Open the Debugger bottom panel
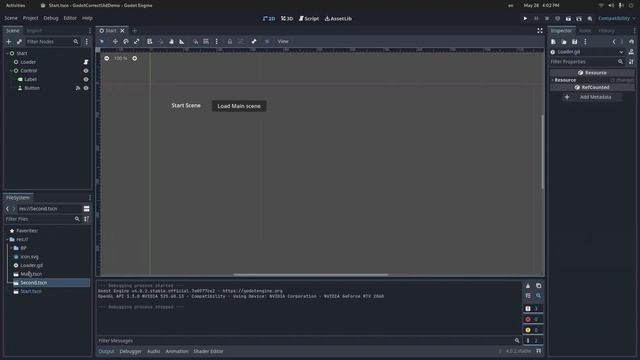Screen dimensions: 640x360 131,351
